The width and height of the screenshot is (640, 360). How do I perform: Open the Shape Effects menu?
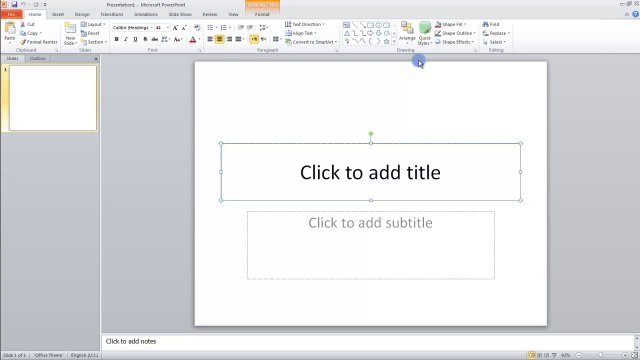pyautogui.click(x=454, y=42)
